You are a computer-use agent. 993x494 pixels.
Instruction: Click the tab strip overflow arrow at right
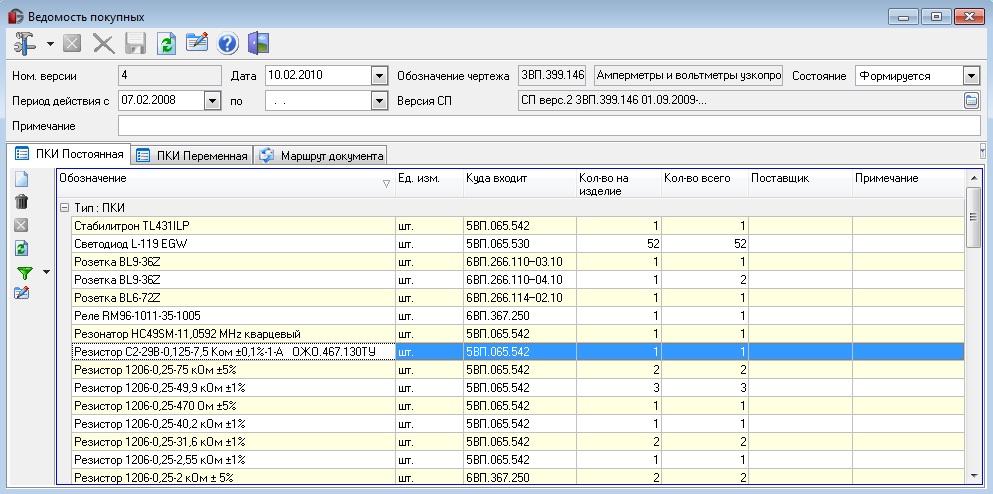point(982,150)
